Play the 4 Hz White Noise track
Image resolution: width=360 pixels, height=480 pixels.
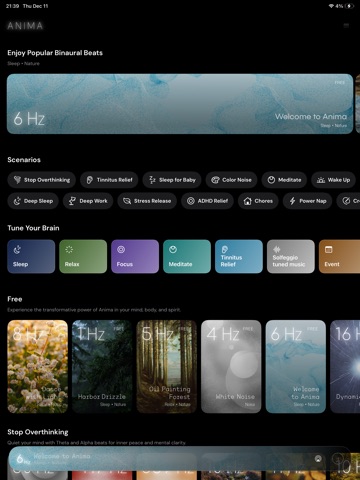tap(231, 367)
